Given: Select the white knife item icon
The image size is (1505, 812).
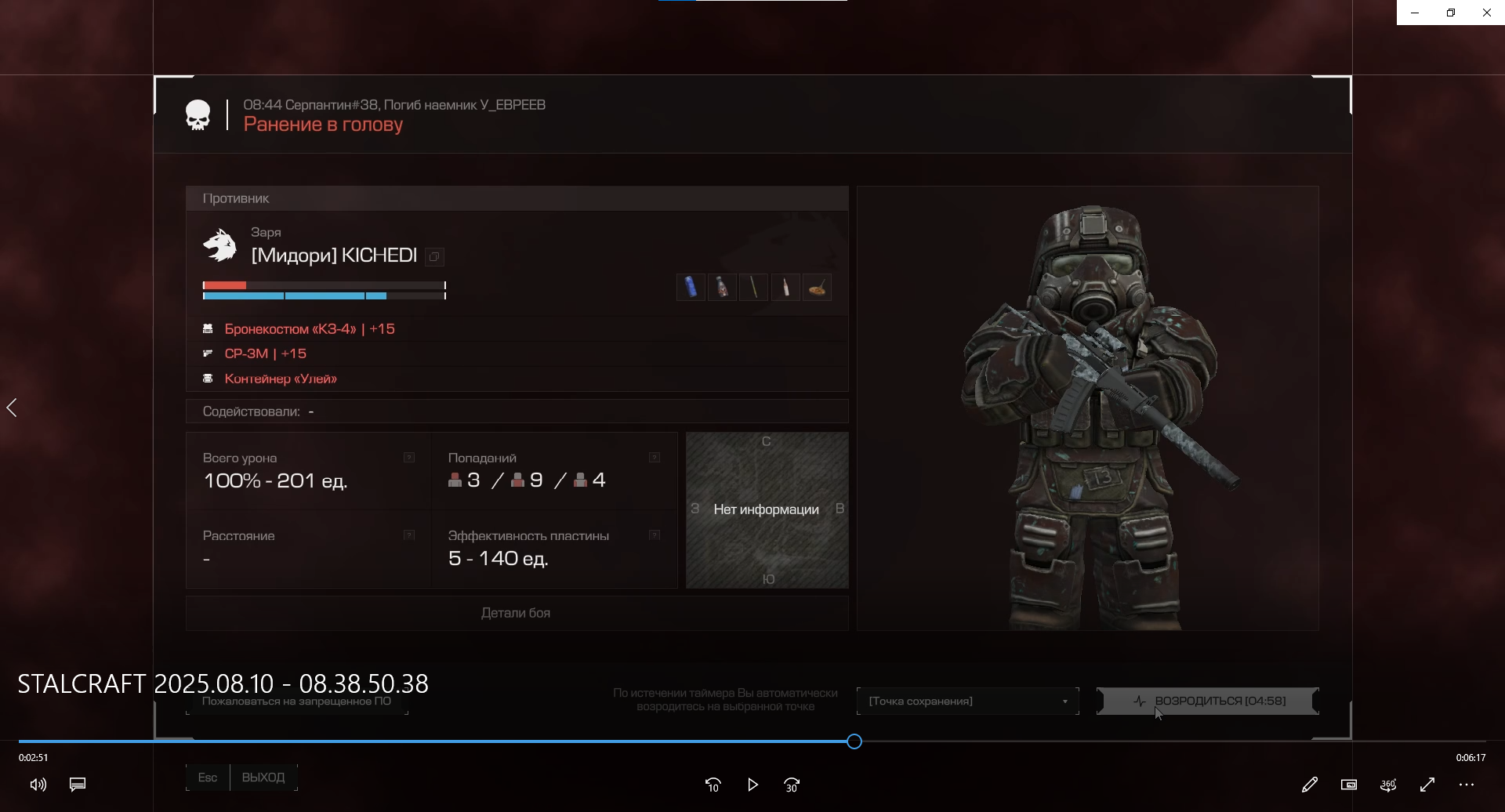Looking at the screenshot, I should [x=785, y=288].
